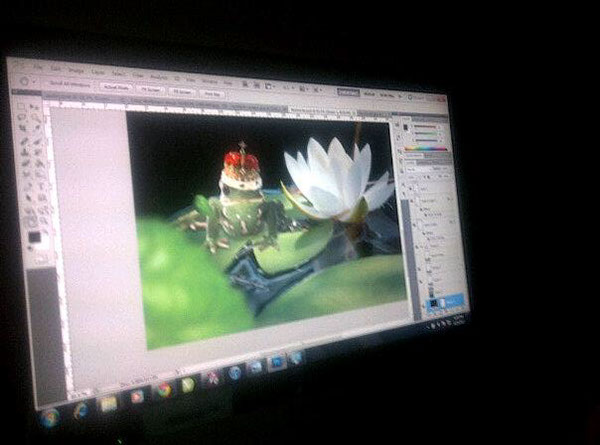The width and height of the screenshot is (600, 445).
Task: Select the Pen tool
Action: [28, 186]
